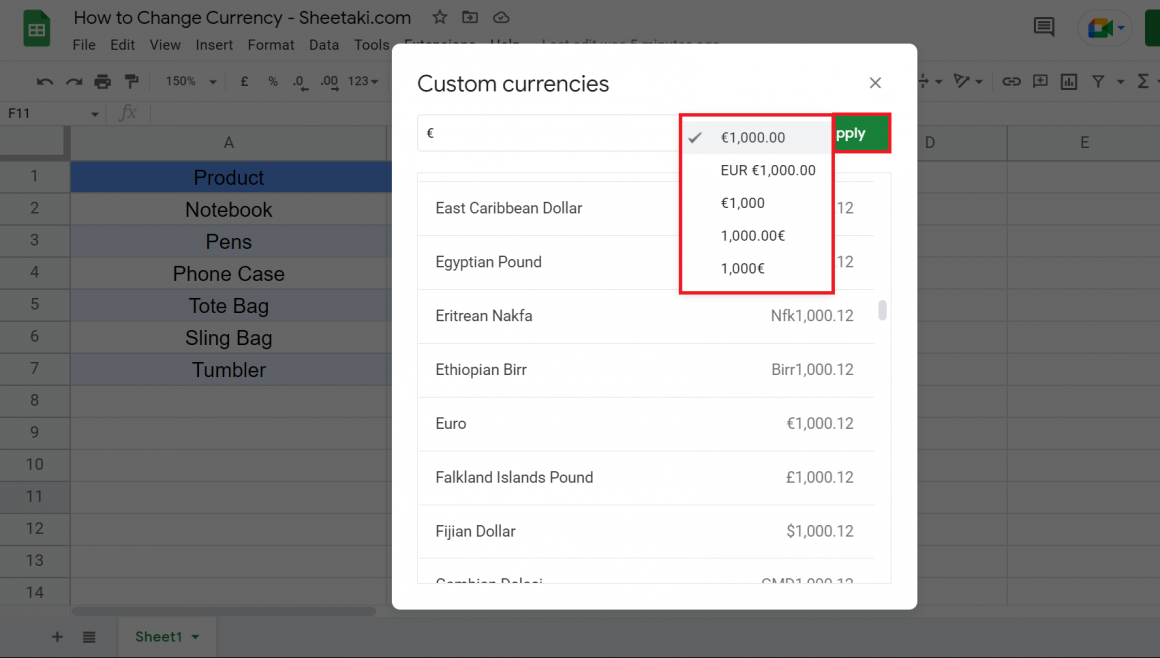Screen dimensions: 1160x658
Task: Insert a chart using the chart icon
Action: 1068,81
